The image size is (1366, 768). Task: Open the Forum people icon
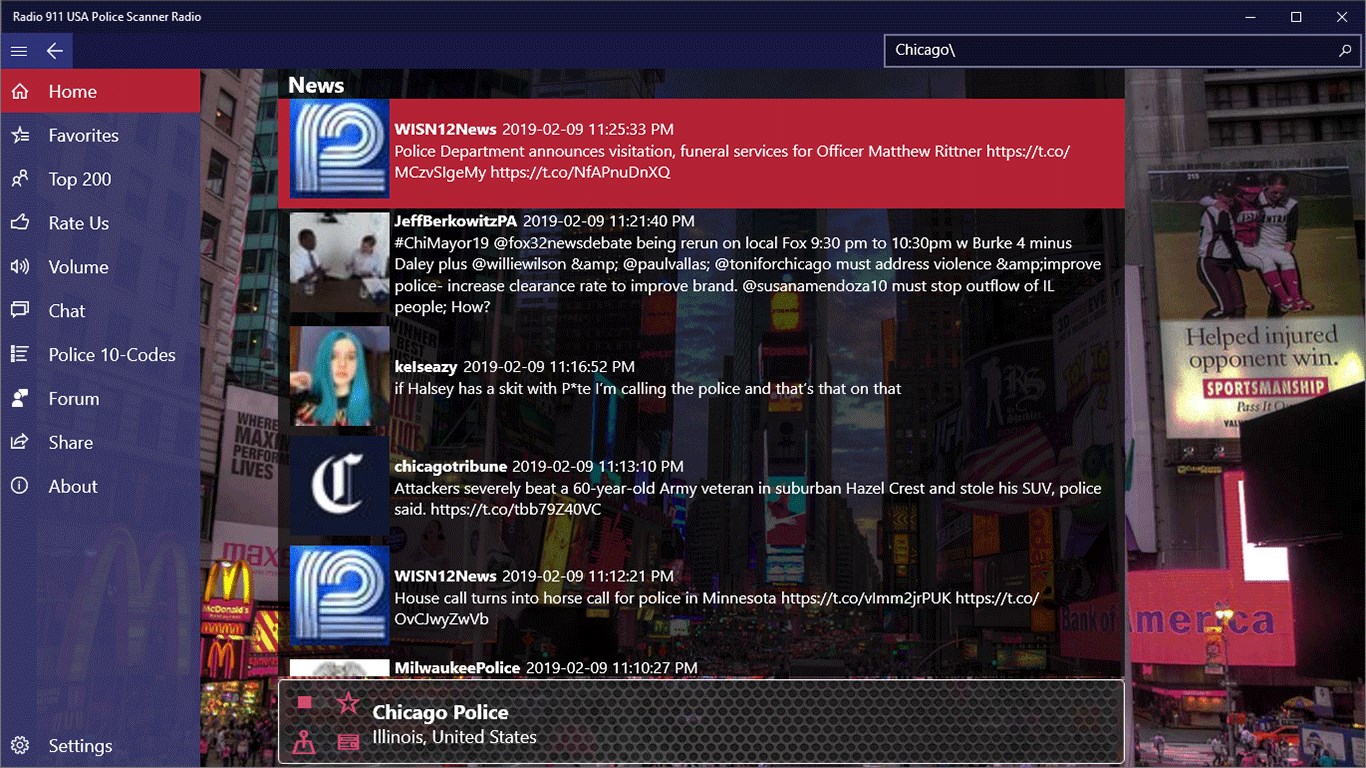click(x=19, y=399)
